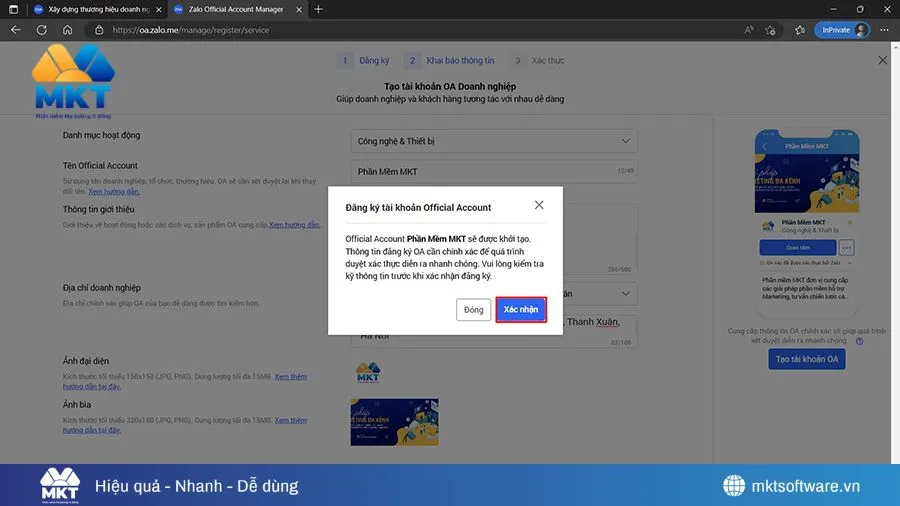Viewport: 900px width, 506px height.
Task: Open InPrivate profile button
Action: pos(842,30)
